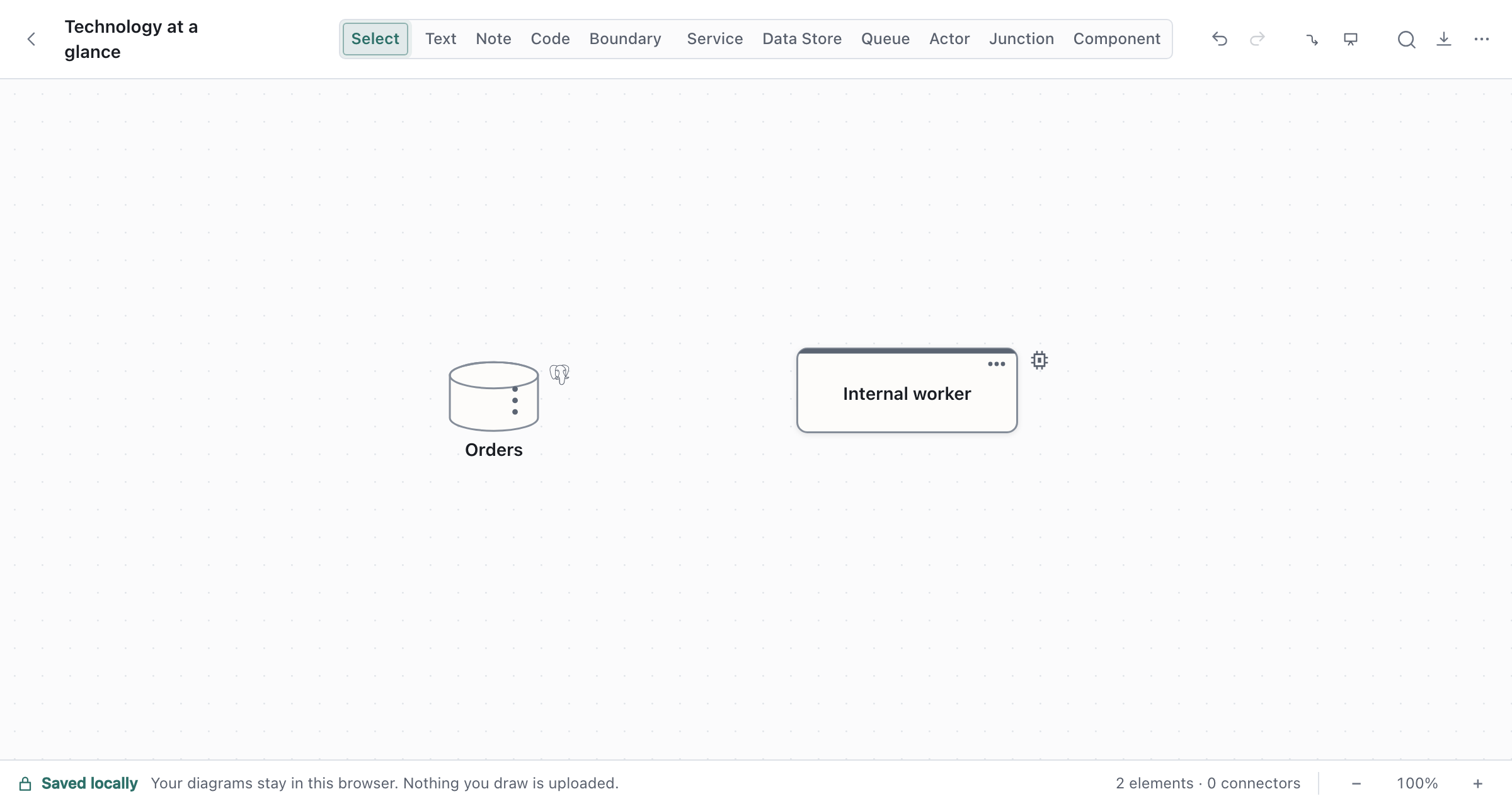The image size is (1512, 806).
Task: Pick the Queue tool
Action: 885,39
